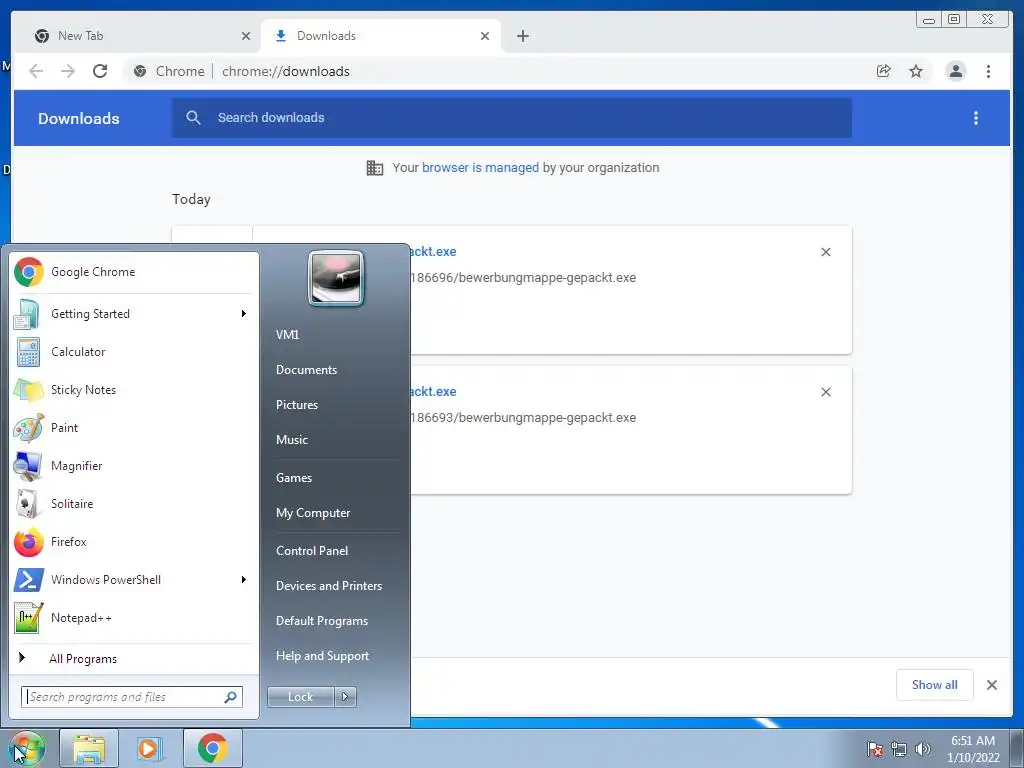Click browser forward arrow
Viewport: 1024px width, 768px height.
click(x=68, y=71)
